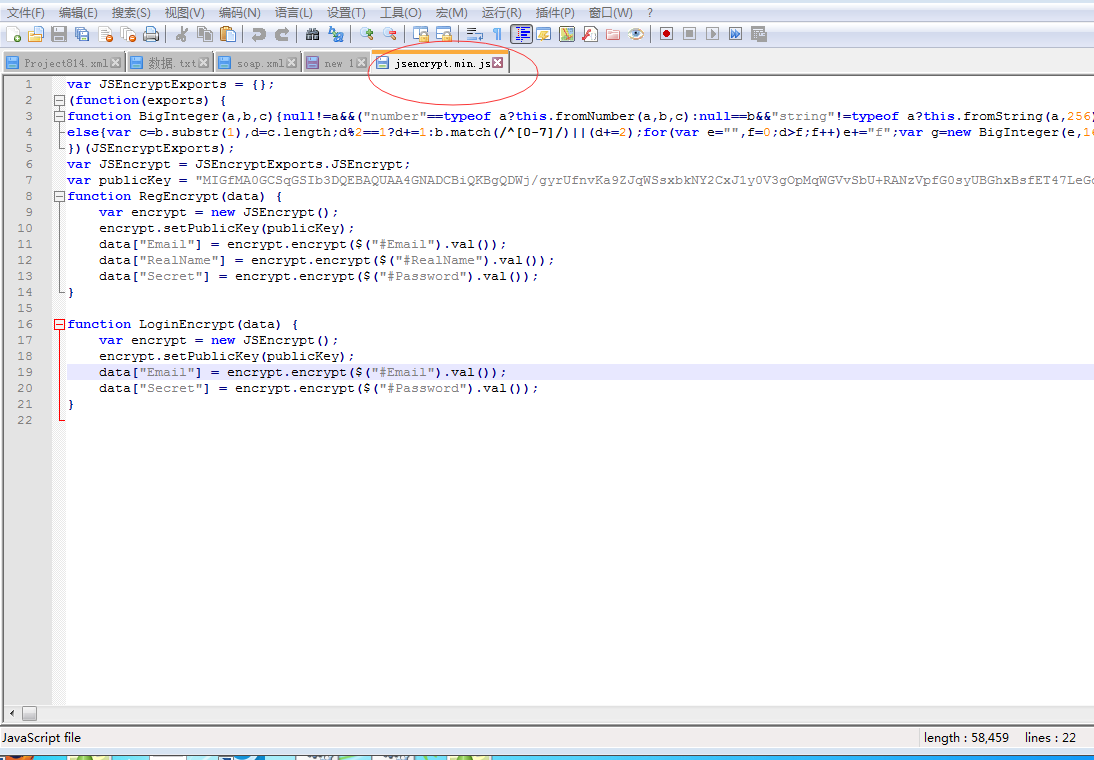
Task: Open the 语言(L) menu
Action: (x=294, y=13)
